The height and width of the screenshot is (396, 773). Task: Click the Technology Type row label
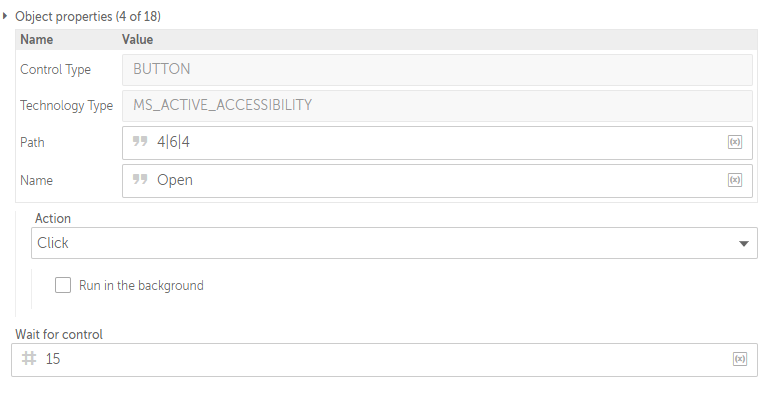[x=67, y=106]
